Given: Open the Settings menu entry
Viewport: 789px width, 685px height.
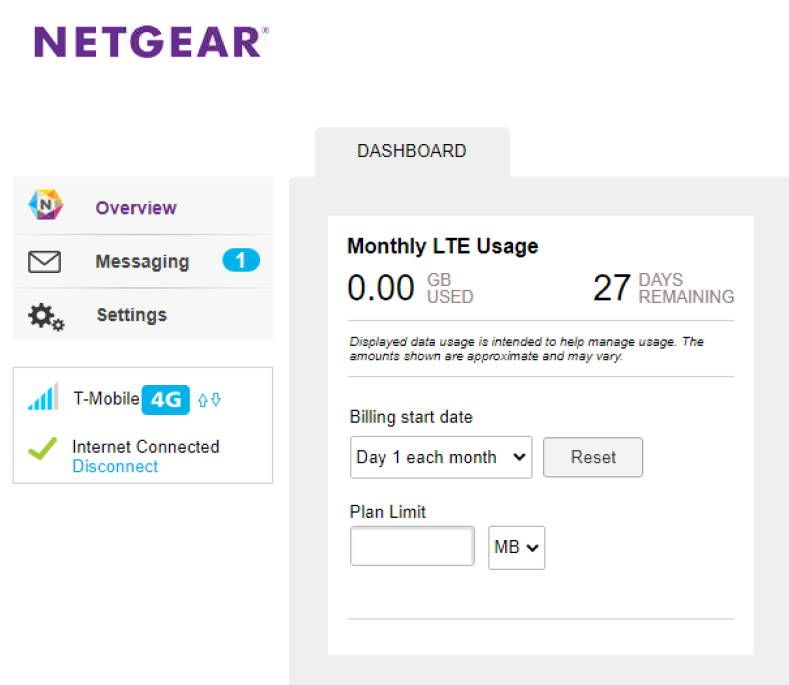Looking at the screenshot, I should (131, 315).
